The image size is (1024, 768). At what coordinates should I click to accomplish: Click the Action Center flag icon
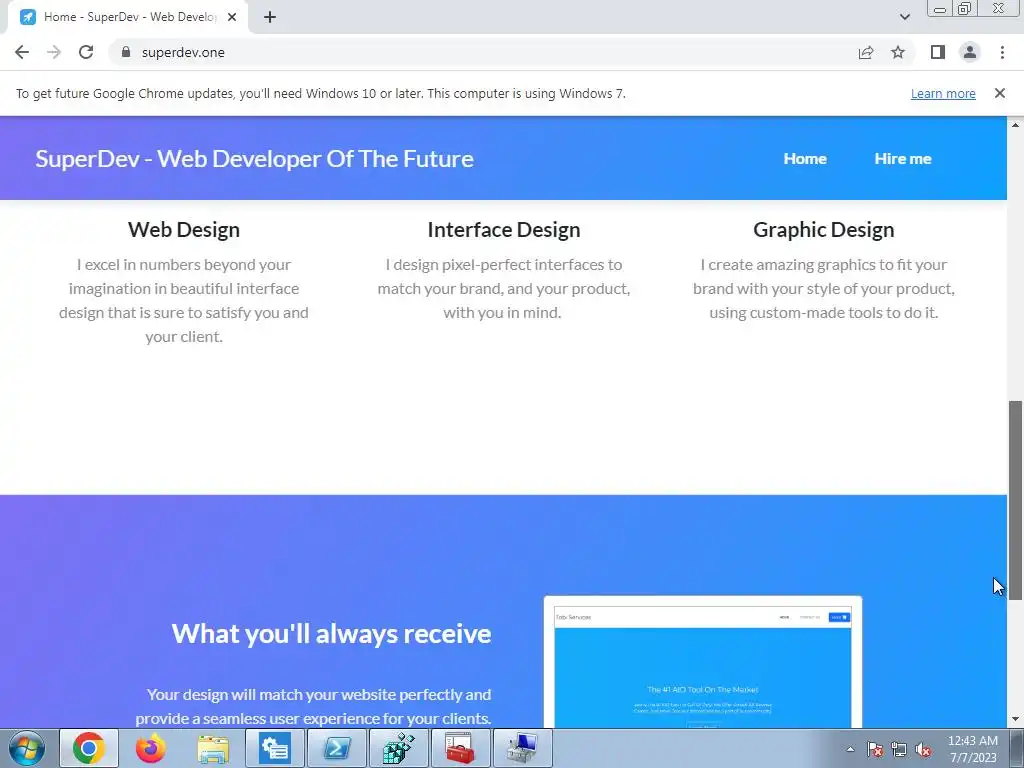(x=875, y=749)
